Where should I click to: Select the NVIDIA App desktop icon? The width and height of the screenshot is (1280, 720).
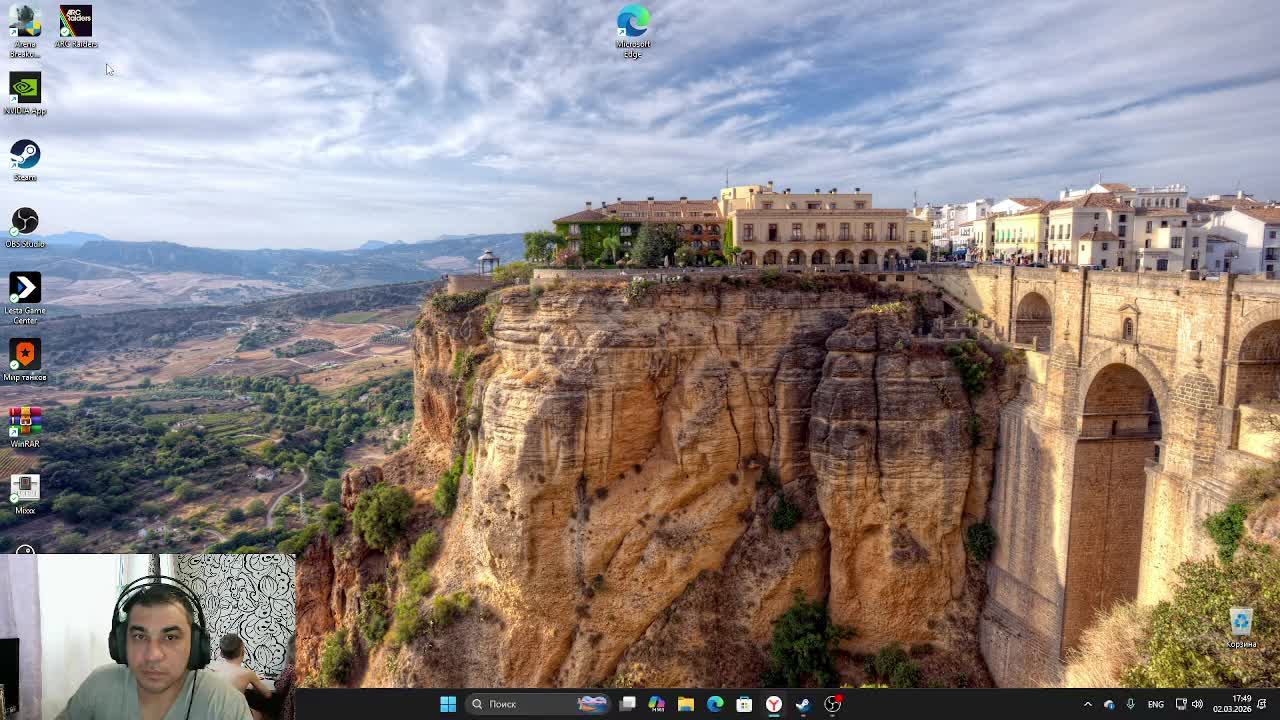[x=25, y=94]
